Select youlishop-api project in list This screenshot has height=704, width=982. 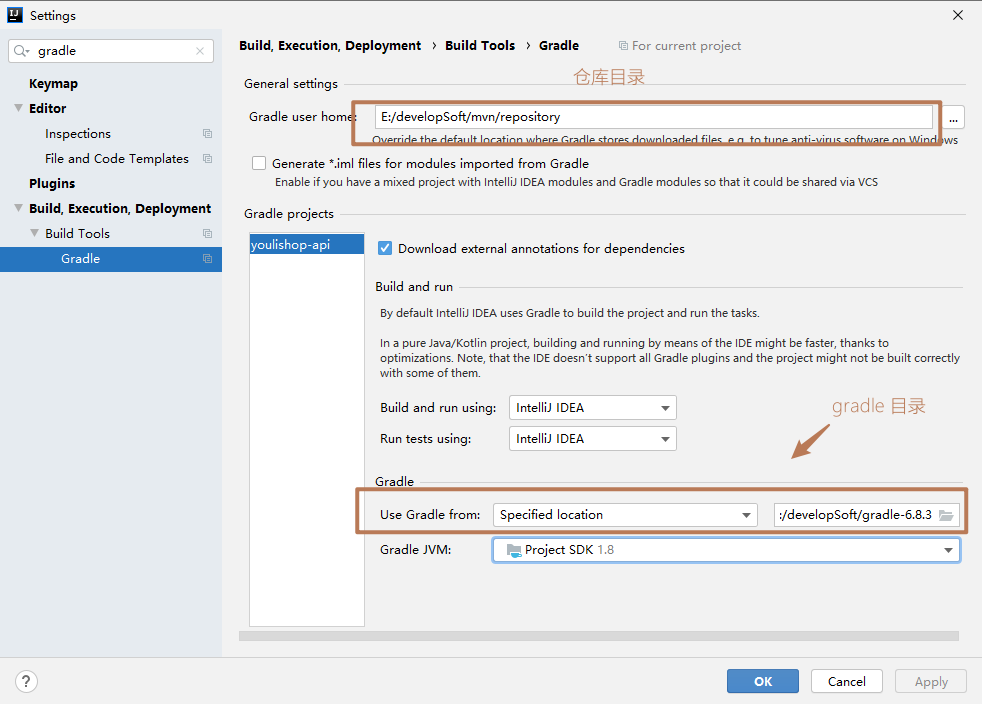307,244
